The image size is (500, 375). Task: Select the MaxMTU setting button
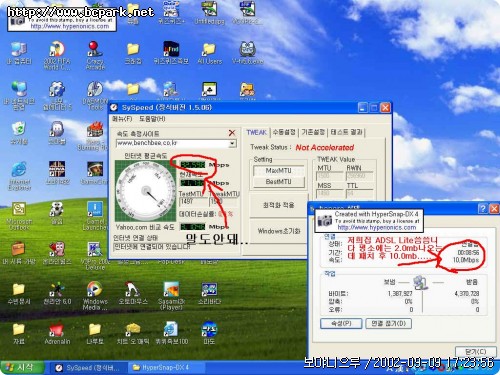tap(279, 171)
